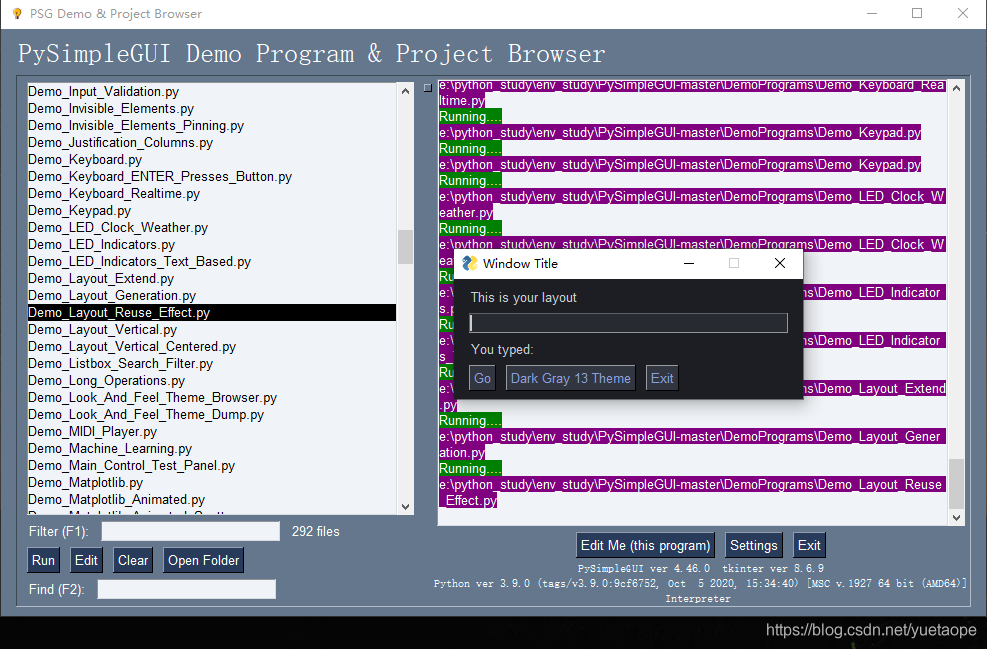
Task: Click the Edit button below the file list
Action: pyautogui.click(x=86, y=560)
